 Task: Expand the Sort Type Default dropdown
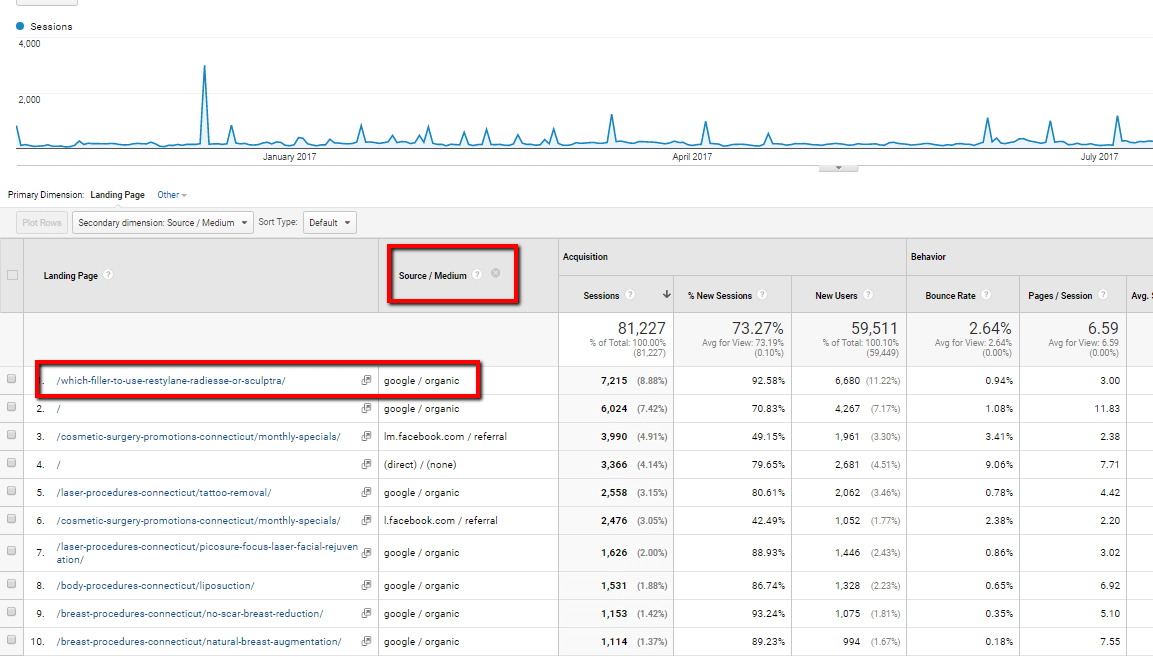click(x=330, y=223)
